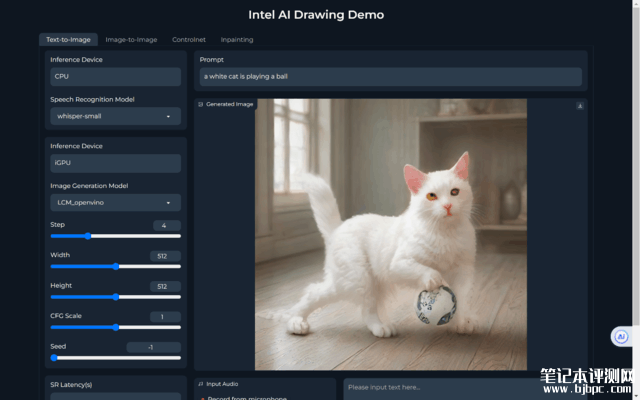
Task: Click the floating AI assistant icon
Action: 621,337
